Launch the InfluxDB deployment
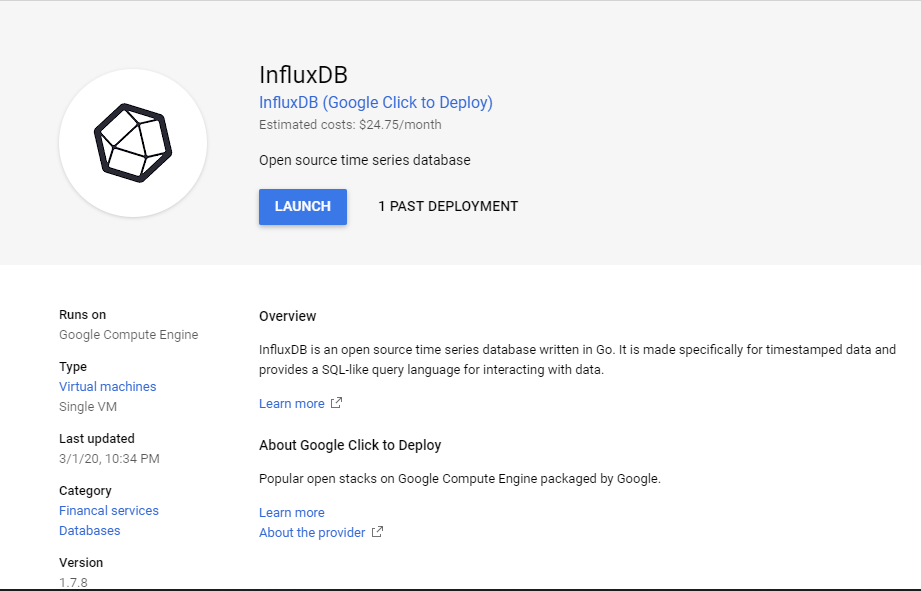 (303, 207)
